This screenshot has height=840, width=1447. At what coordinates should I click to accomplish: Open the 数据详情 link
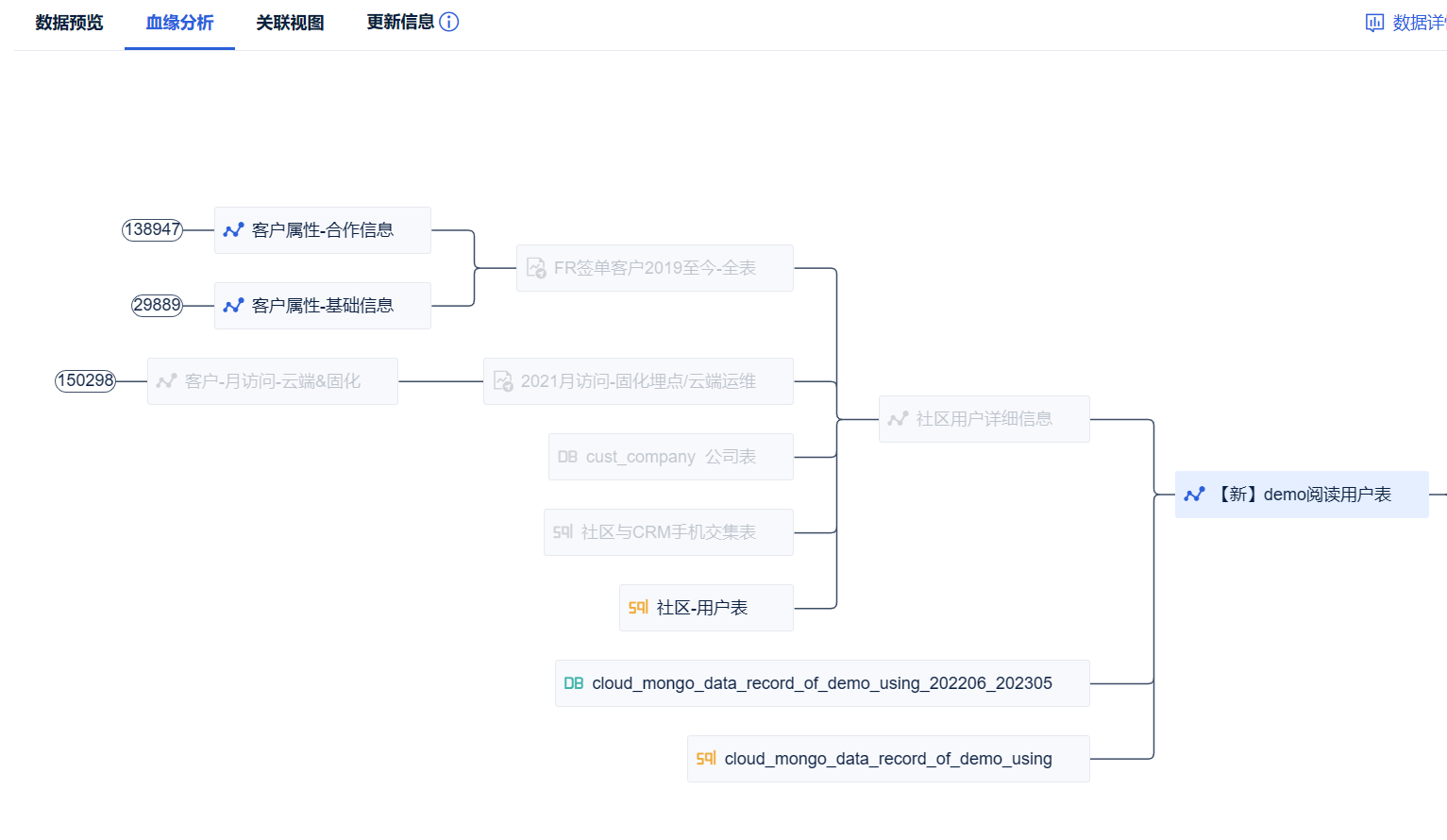point(1418,23)
